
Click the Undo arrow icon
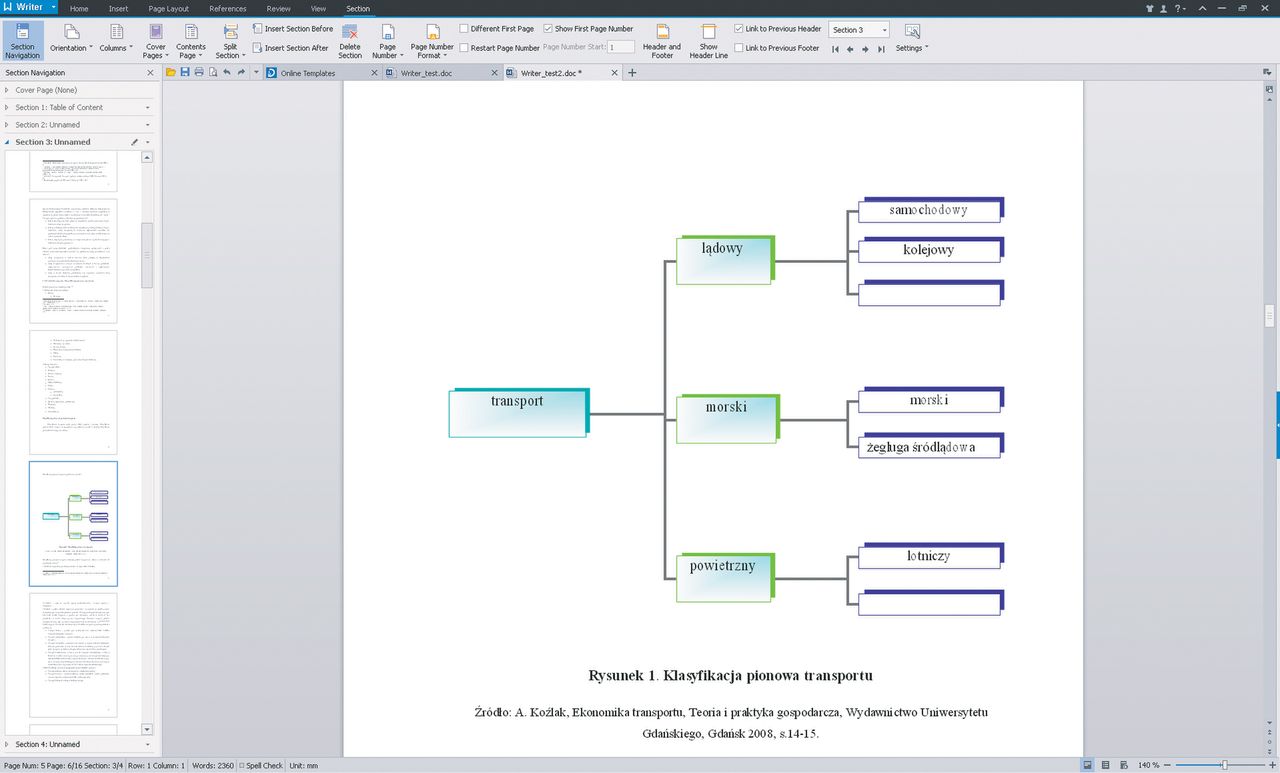click(x=227, y=73)
